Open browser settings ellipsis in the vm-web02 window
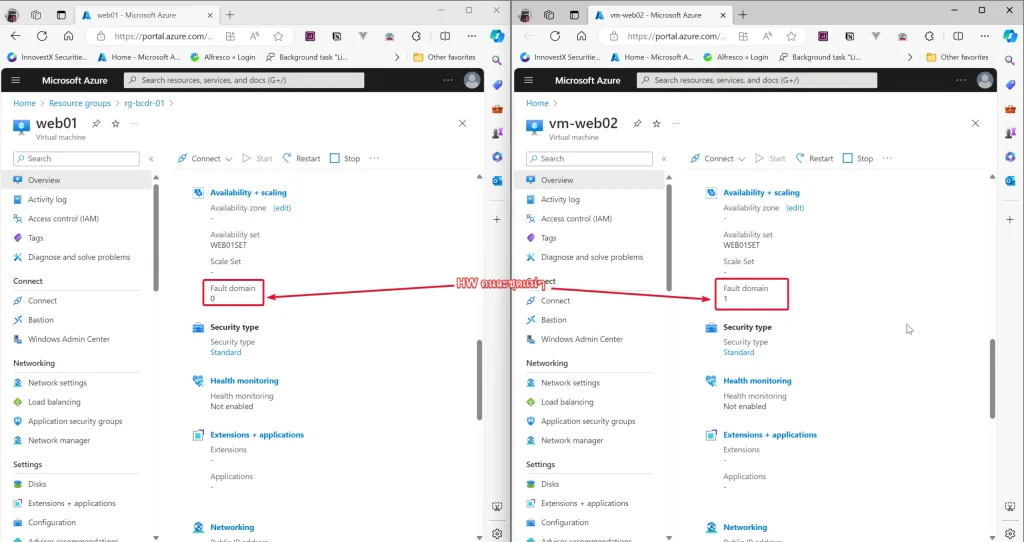 (985, 36)
